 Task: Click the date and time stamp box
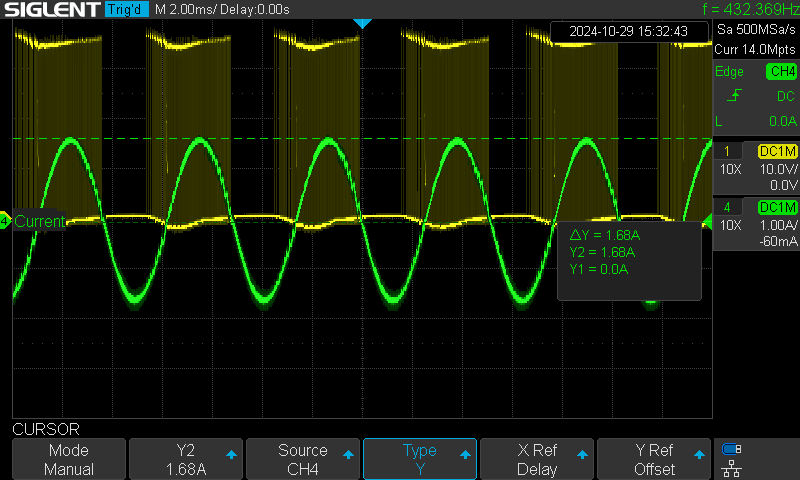(x=629, y=31)
